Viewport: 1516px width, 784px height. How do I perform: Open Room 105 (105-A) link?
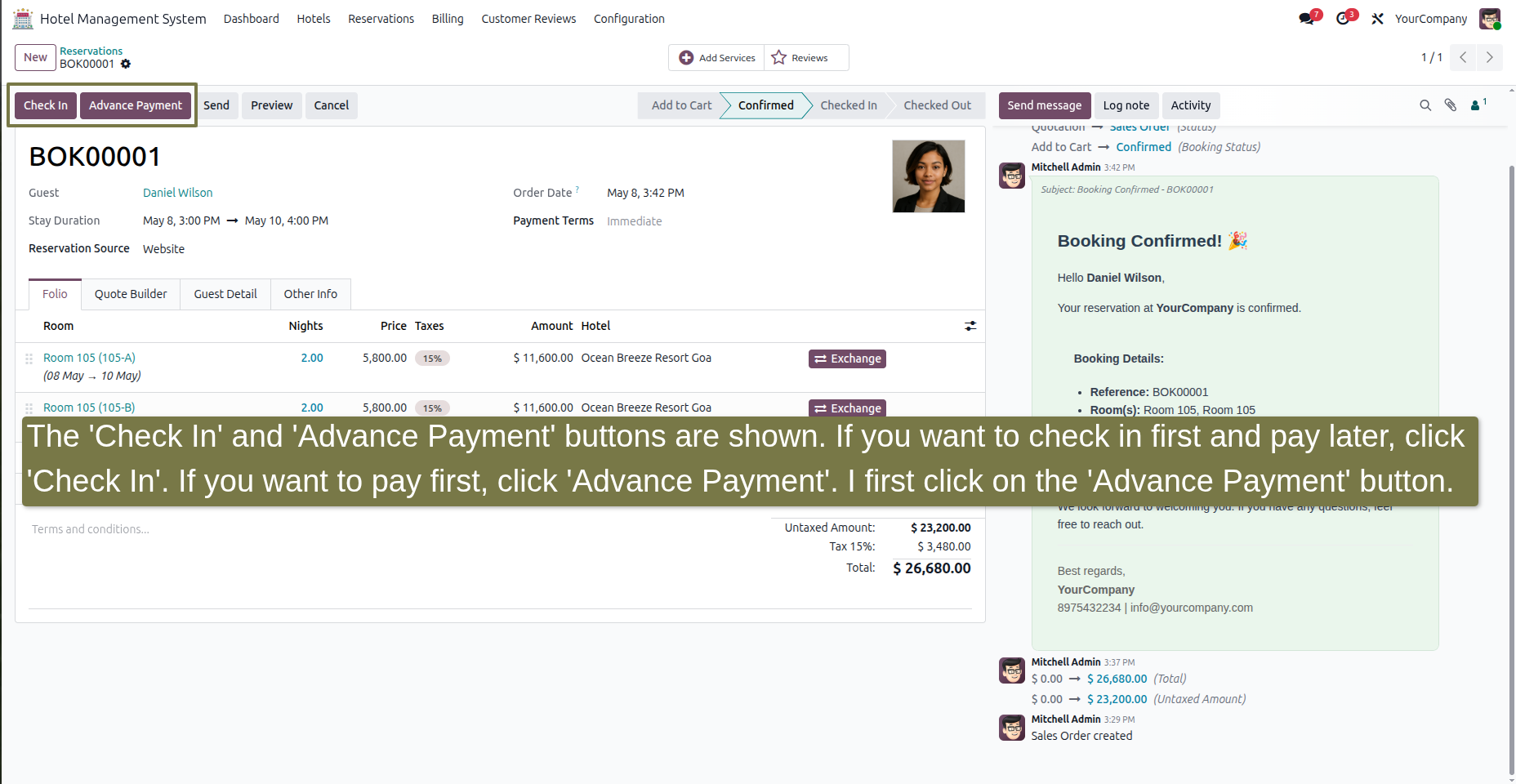[x=90, y=358]
